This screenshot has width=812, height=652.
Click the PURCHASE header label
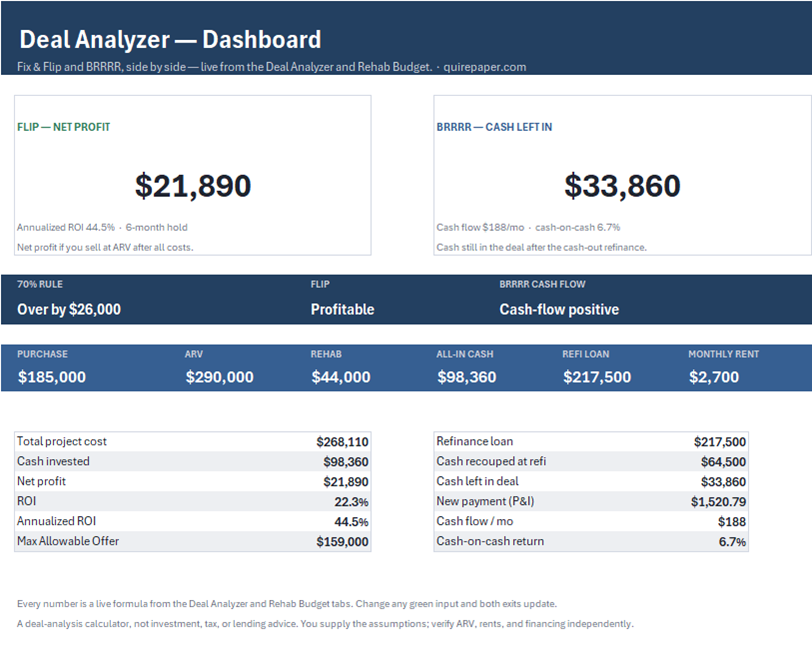pyautogui.click(x=42, y=354)
